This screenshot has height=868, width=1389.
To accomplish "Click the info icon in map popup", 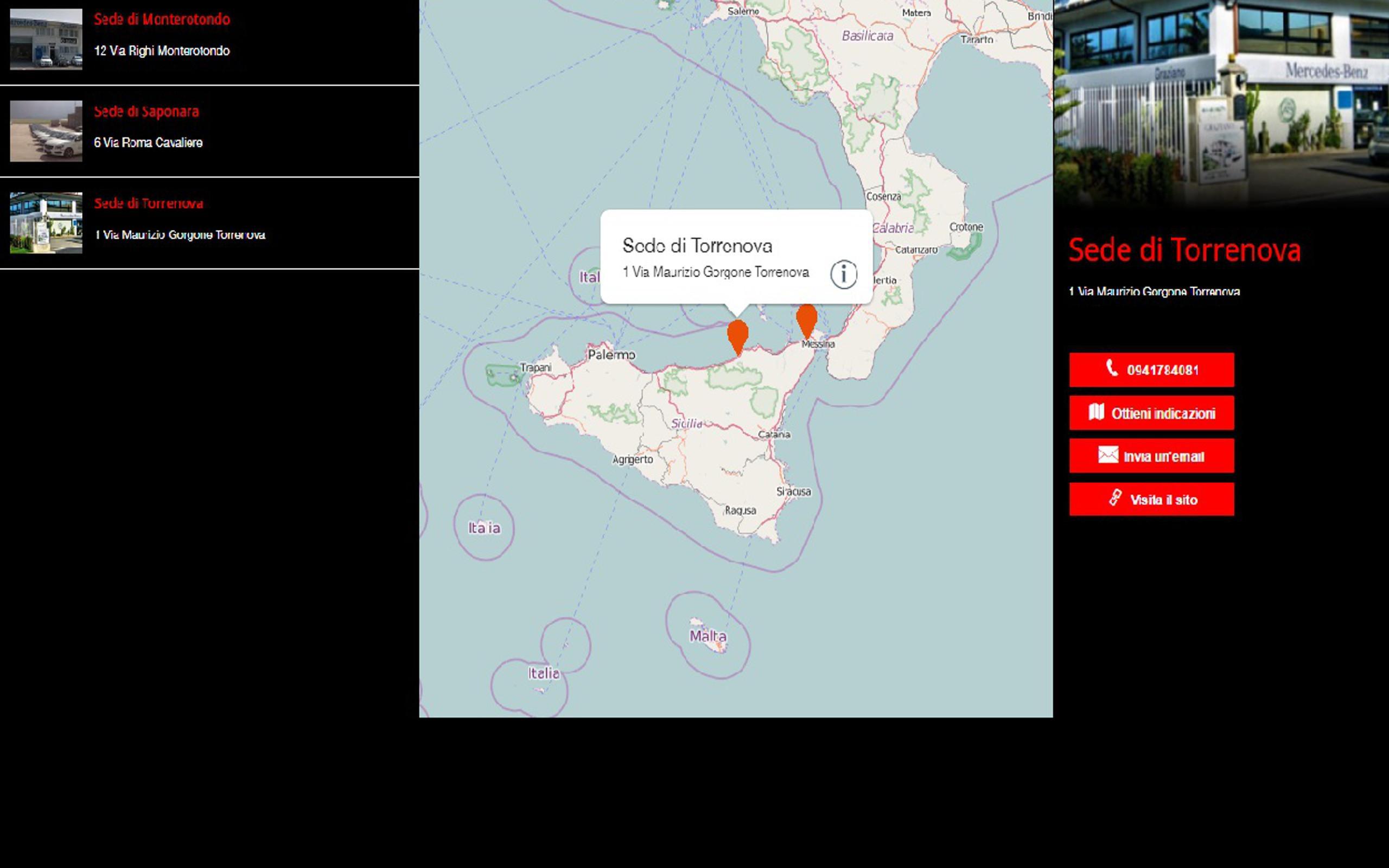I will tap(843, 275).
